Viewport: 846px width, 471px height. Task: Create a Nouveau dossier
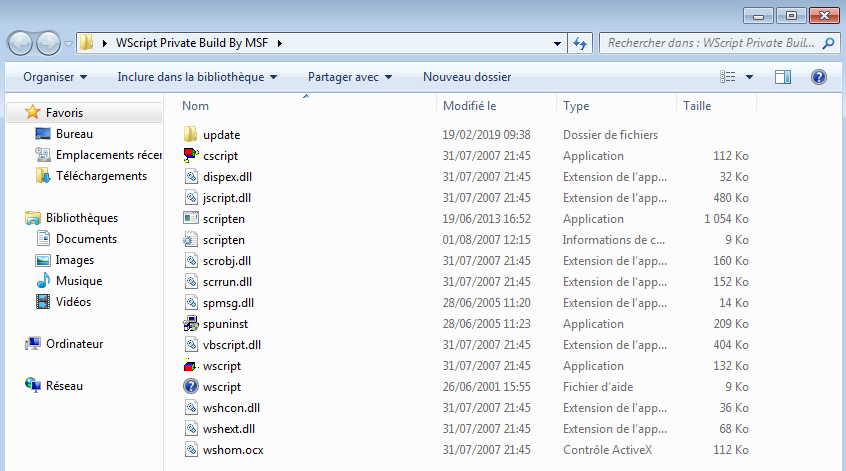coord(467,77)
